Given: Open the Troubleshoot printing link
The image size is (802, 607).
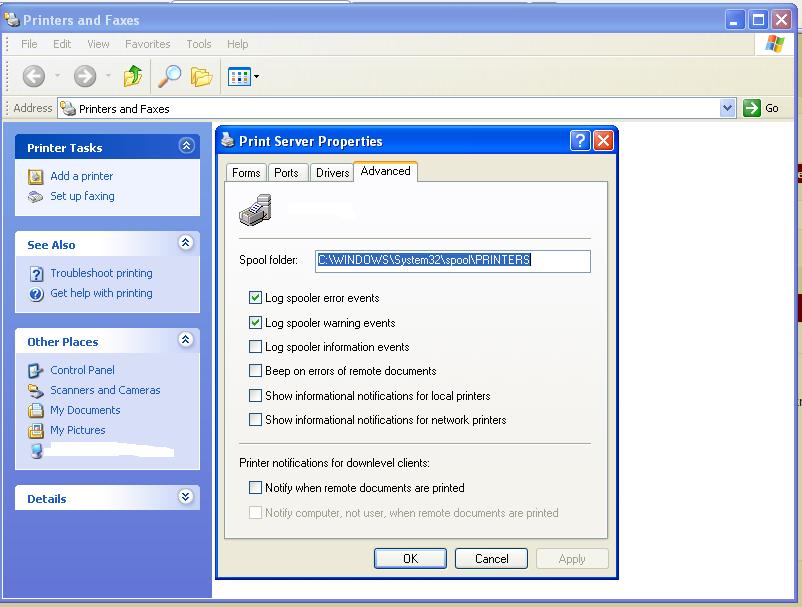Looking at the screenshot, I should tap(101, 273).
